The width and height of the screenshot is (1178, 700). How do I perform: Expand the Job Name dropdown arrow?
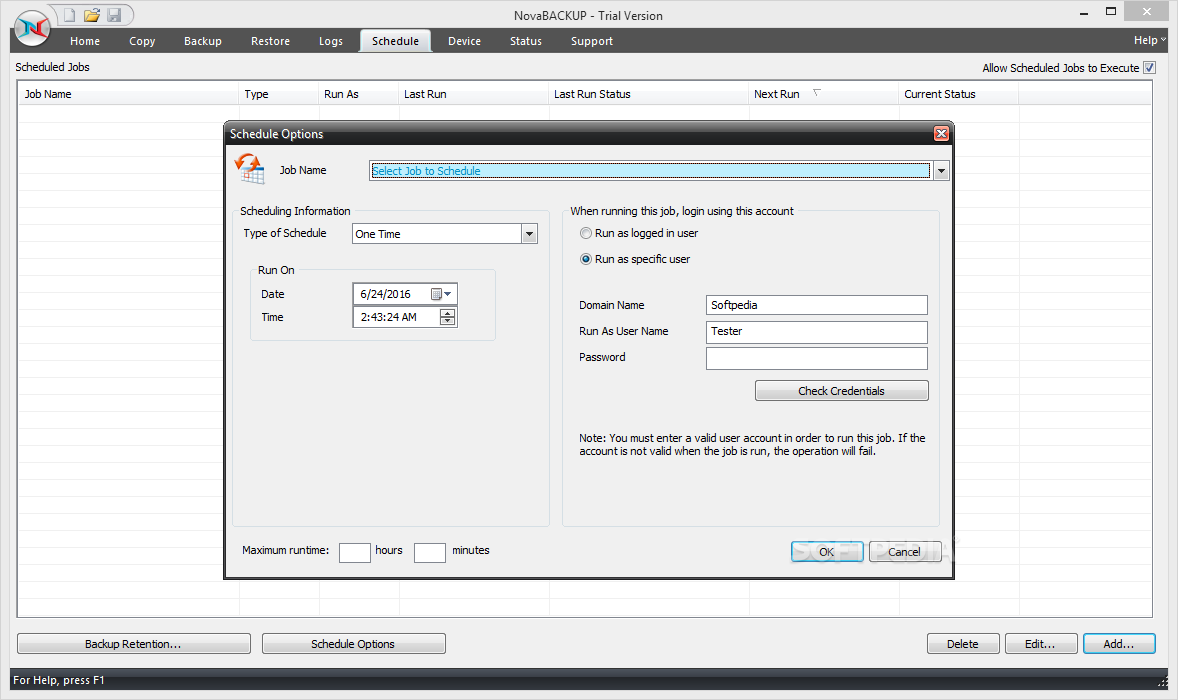[941, 170]
